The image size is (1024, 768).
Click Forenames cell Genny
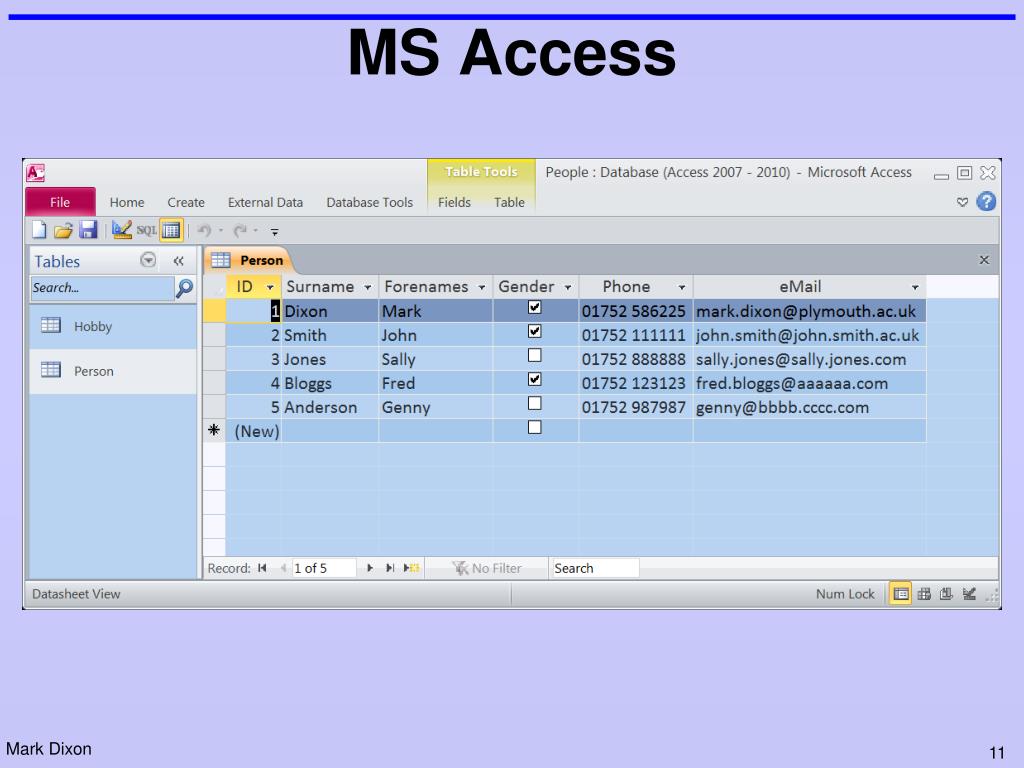coord(436,408)
